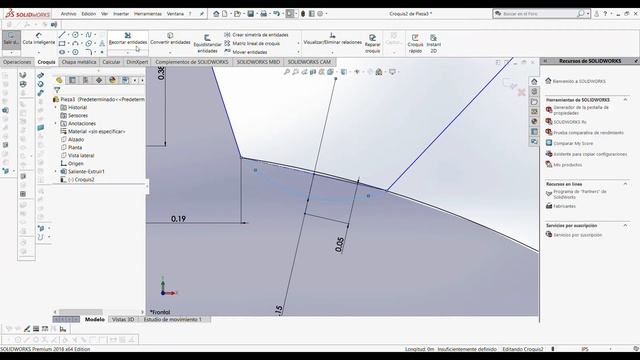Open the Fabricantes link

561,206
